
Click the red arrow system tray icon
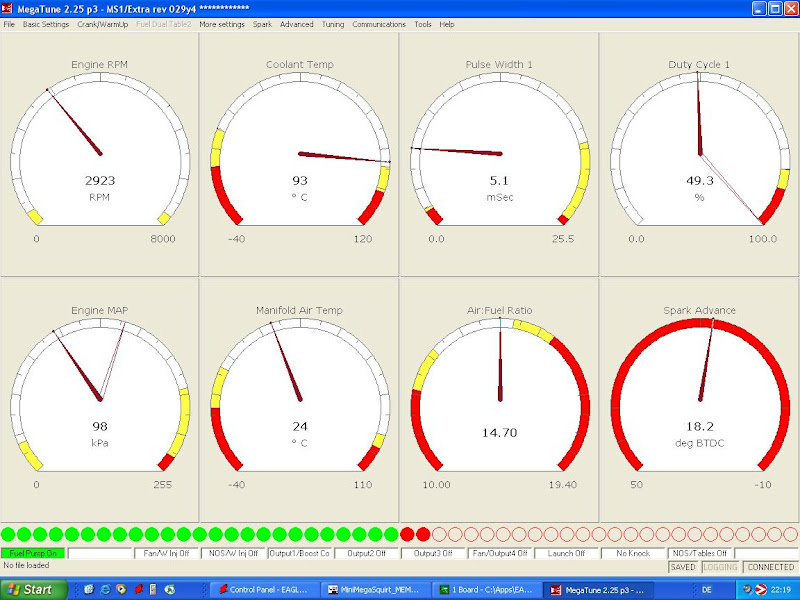click(x=761, y=590)
